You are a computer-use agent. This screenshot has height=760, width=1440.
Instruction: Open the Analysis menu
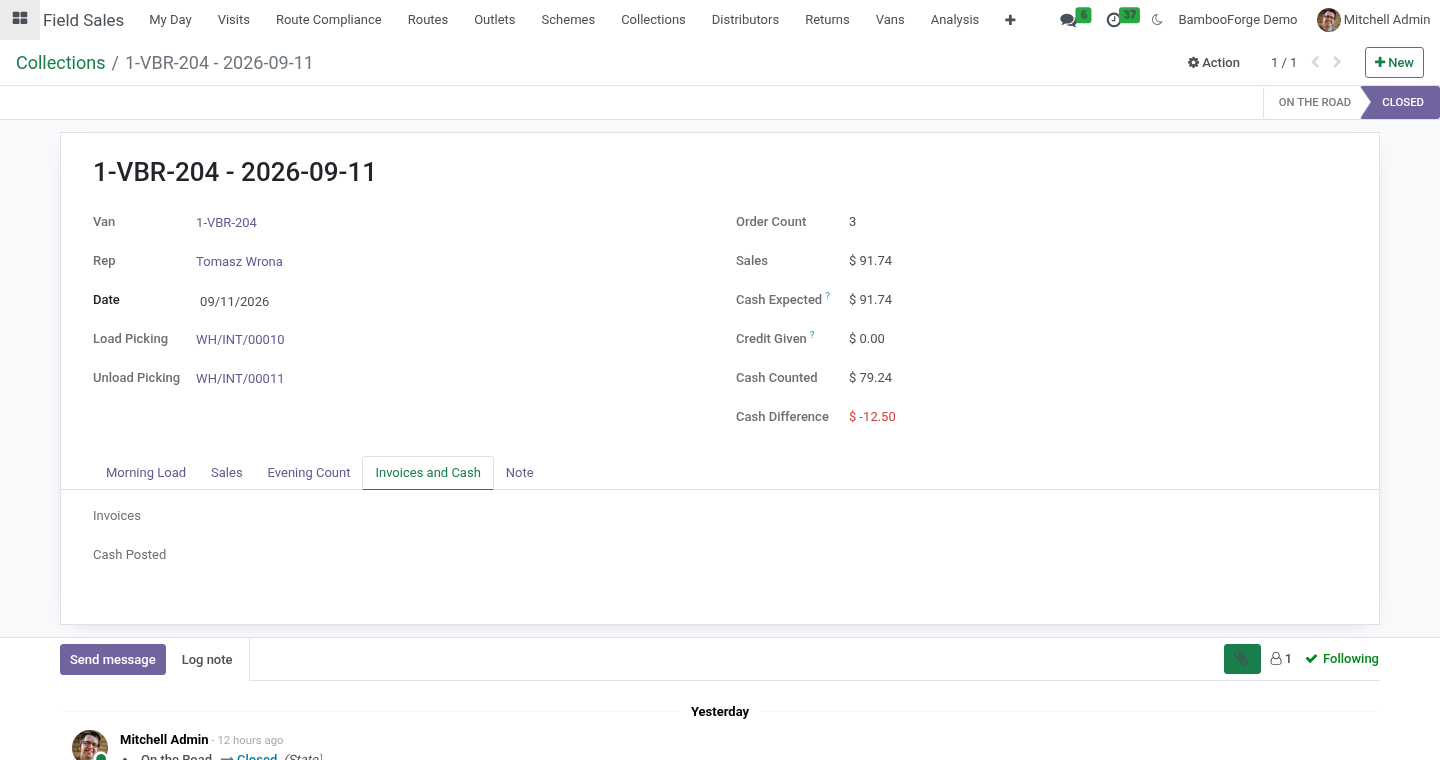tap(955, 20)
